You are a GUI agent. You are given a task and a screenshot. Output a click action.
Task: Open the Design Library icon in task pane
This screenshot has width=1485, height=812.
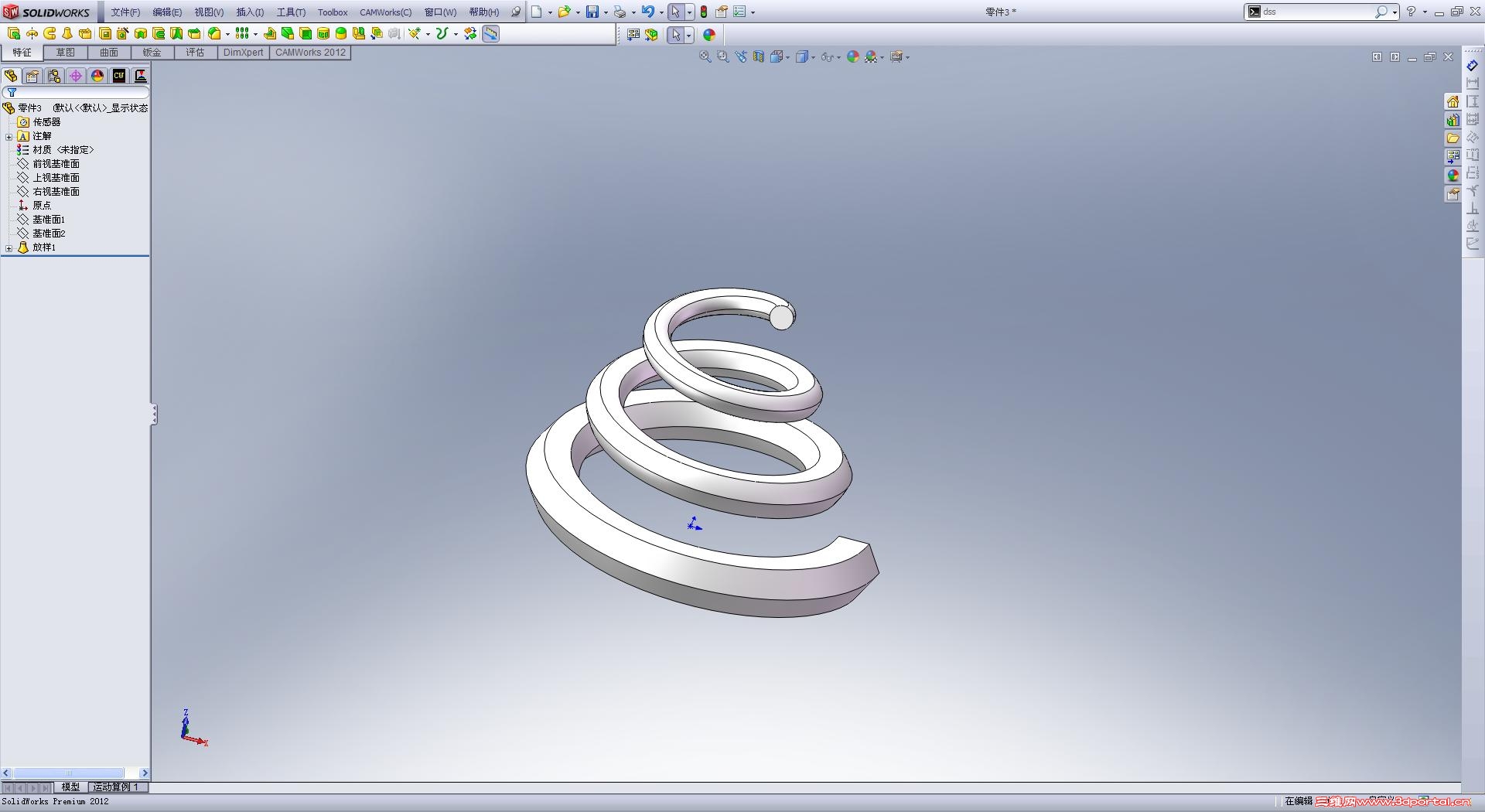(1453, 120)
